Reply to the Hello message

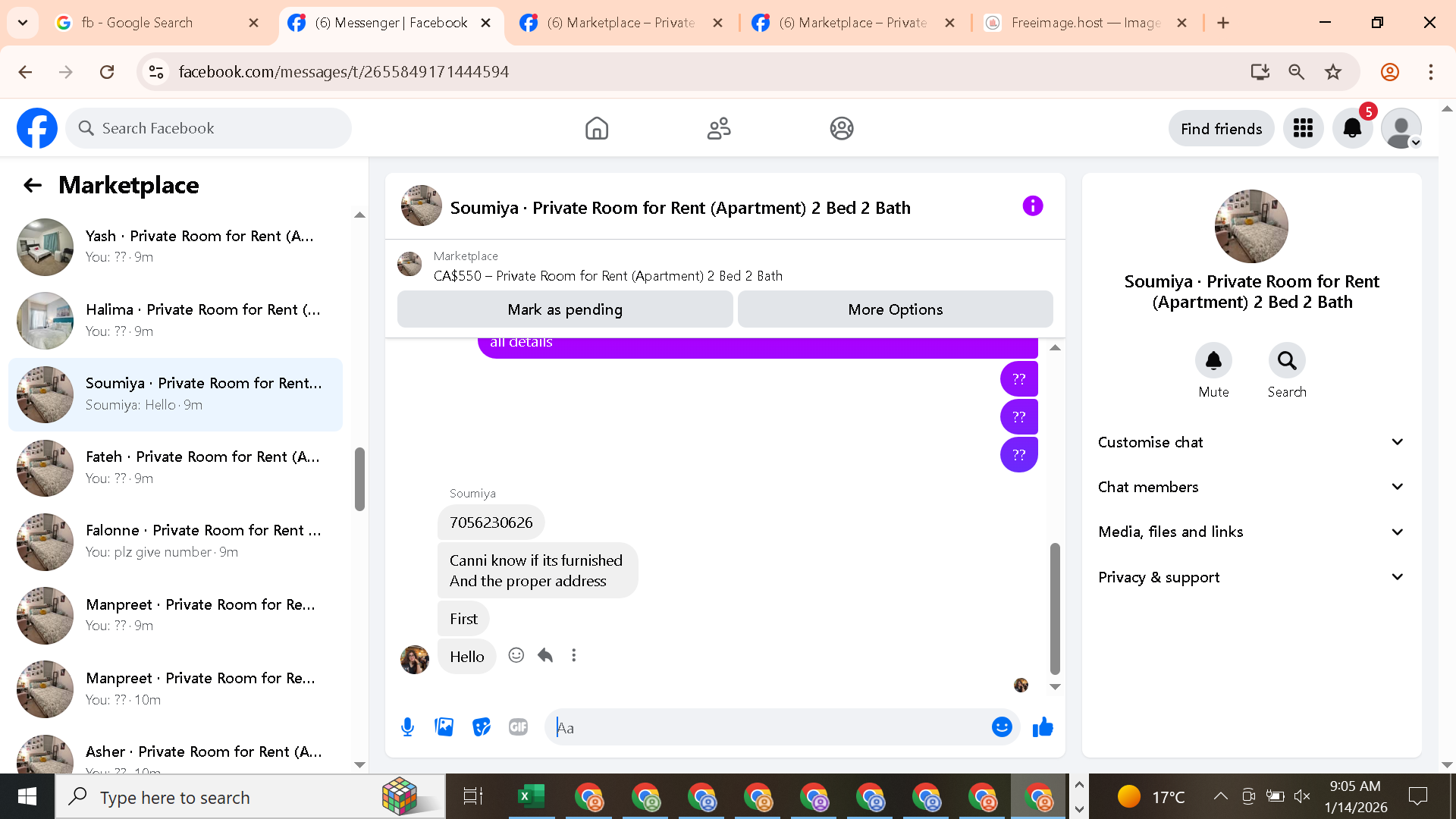(x=545, y=655)
